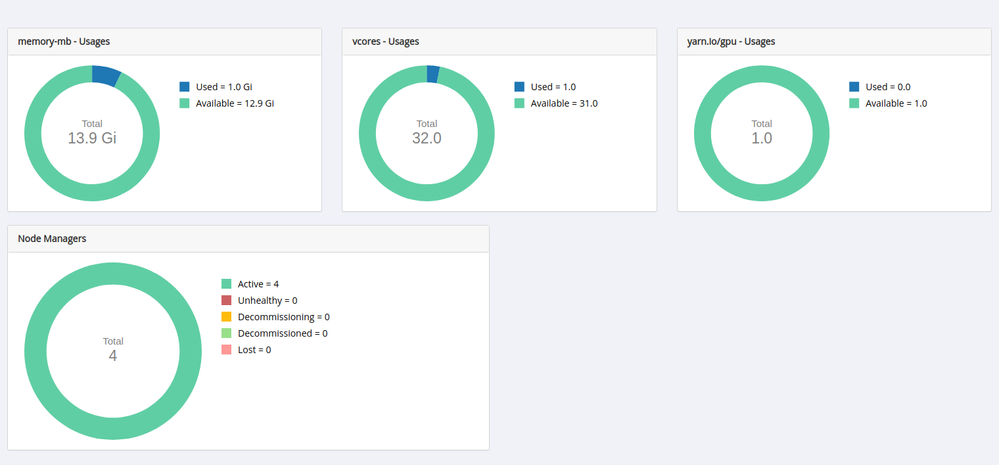
Task: Click the 'Node Managers' panel header
Action: [248, 239]
